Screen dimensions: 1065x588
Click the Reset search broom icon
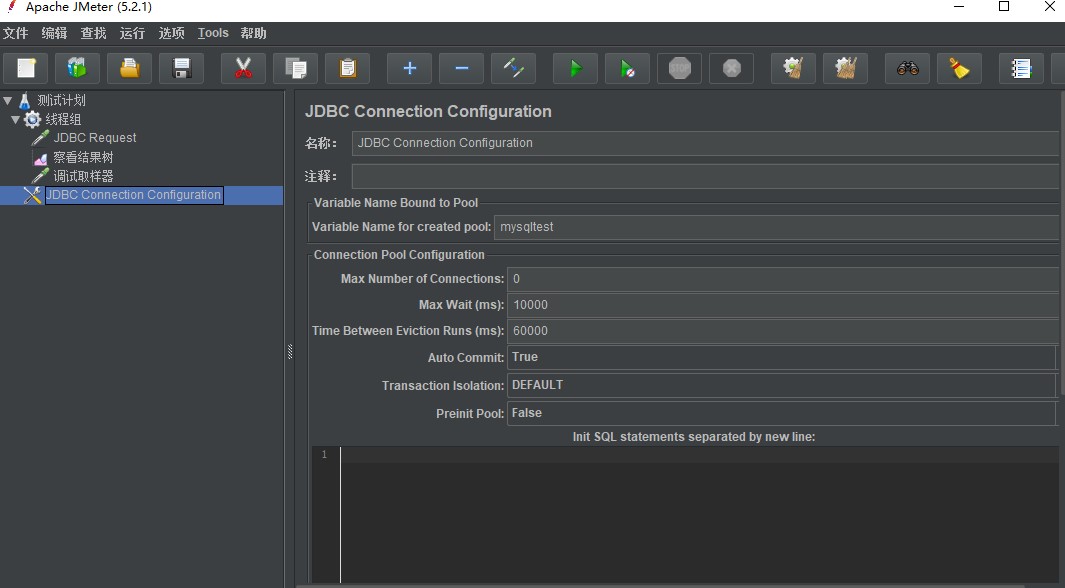pyautogui.click(x=959, y=69)
